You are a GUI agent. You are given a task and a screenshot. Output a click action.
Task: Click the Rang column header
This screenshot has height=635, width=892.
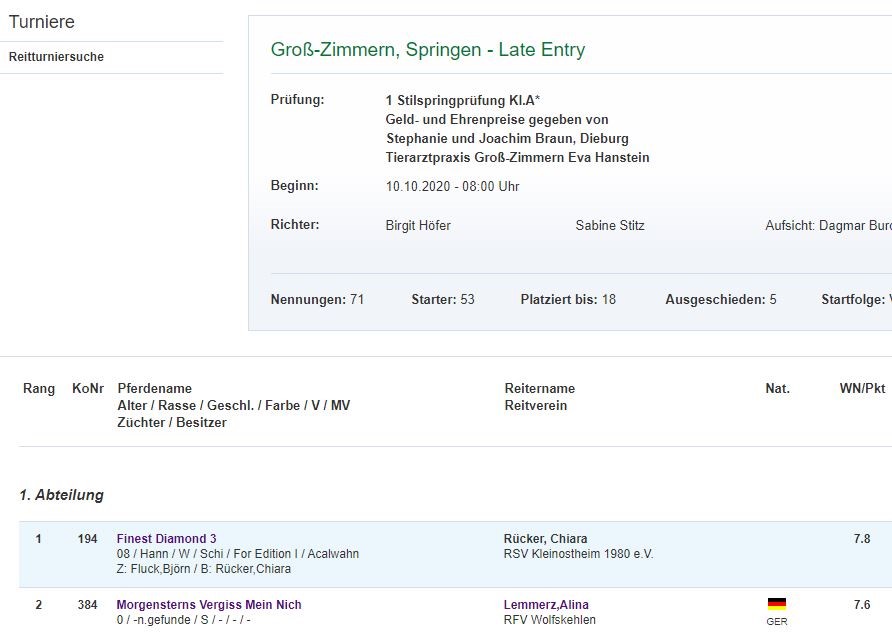point(39,389)
